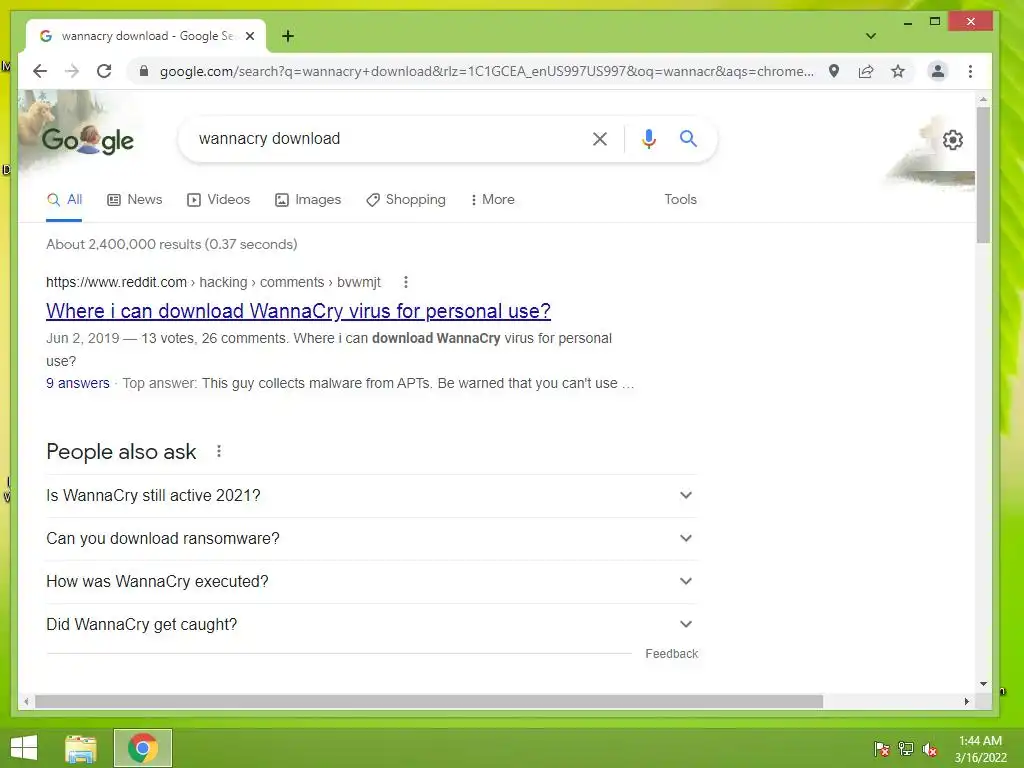Expand 'Did WannaCry get caught?'

[371, 625]
